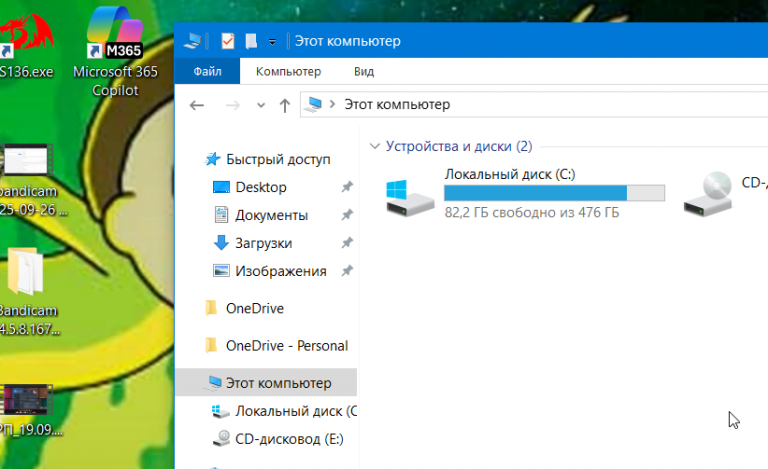The height and width of the screenshot is (469, 768).
Task: Click the Изображения picture icon
Action: pyautogui.click(x=221, y=271)
